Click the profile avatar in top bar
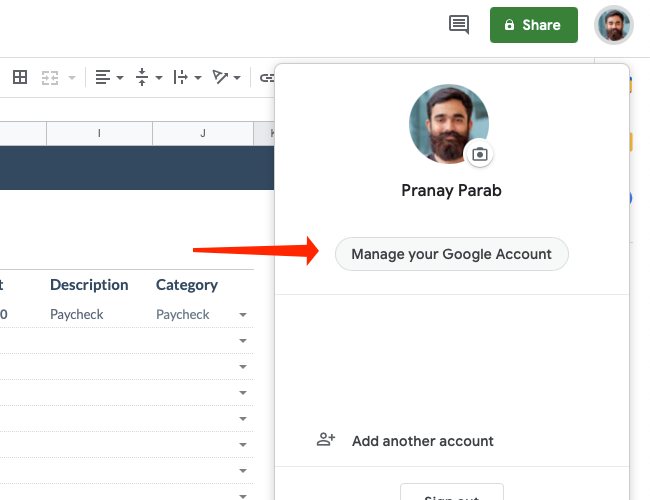The height and width of the screenshot is (500, 650). click(614, 25)
